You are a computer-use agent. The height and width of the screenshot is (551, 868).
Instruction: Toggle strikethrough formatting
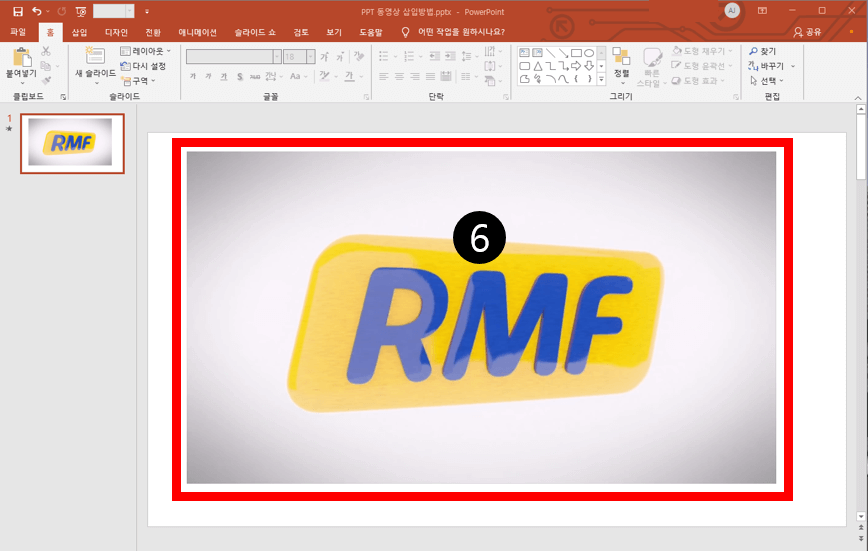(255, 76)
